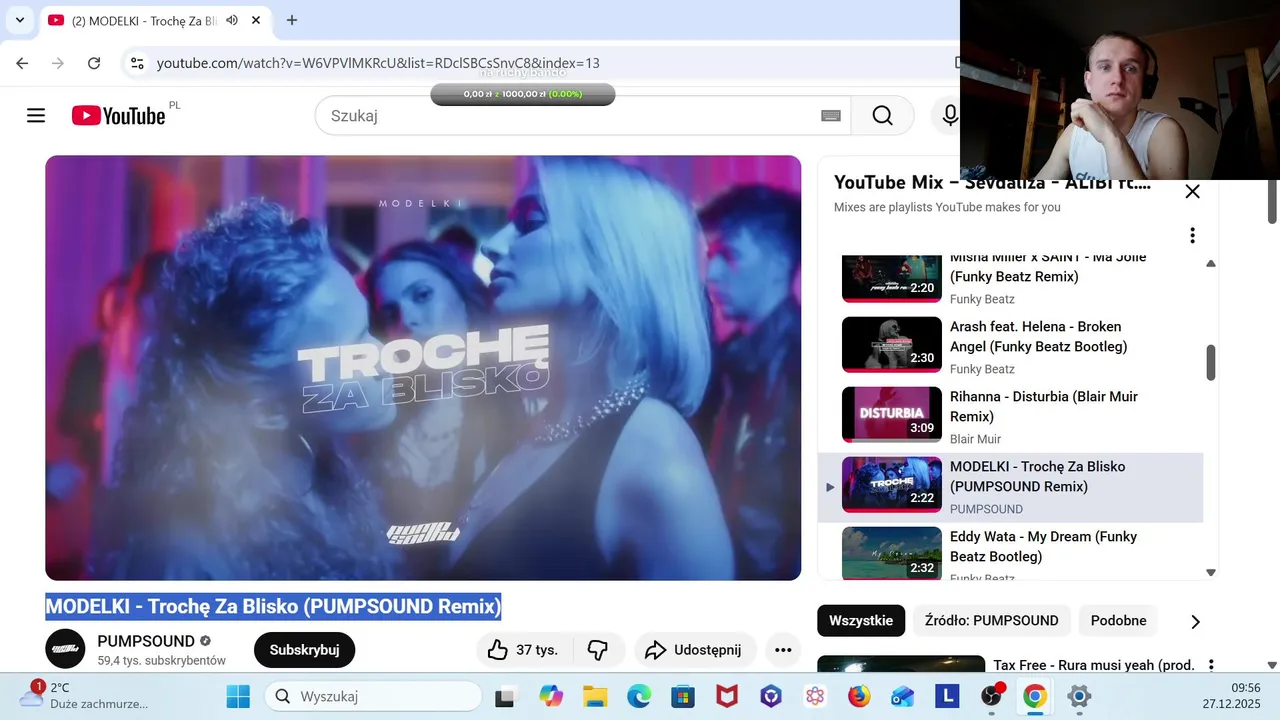Click the browser address bar URL
Image resolution: width=1280 pixels, height=720 pixels.
point(378,63)
